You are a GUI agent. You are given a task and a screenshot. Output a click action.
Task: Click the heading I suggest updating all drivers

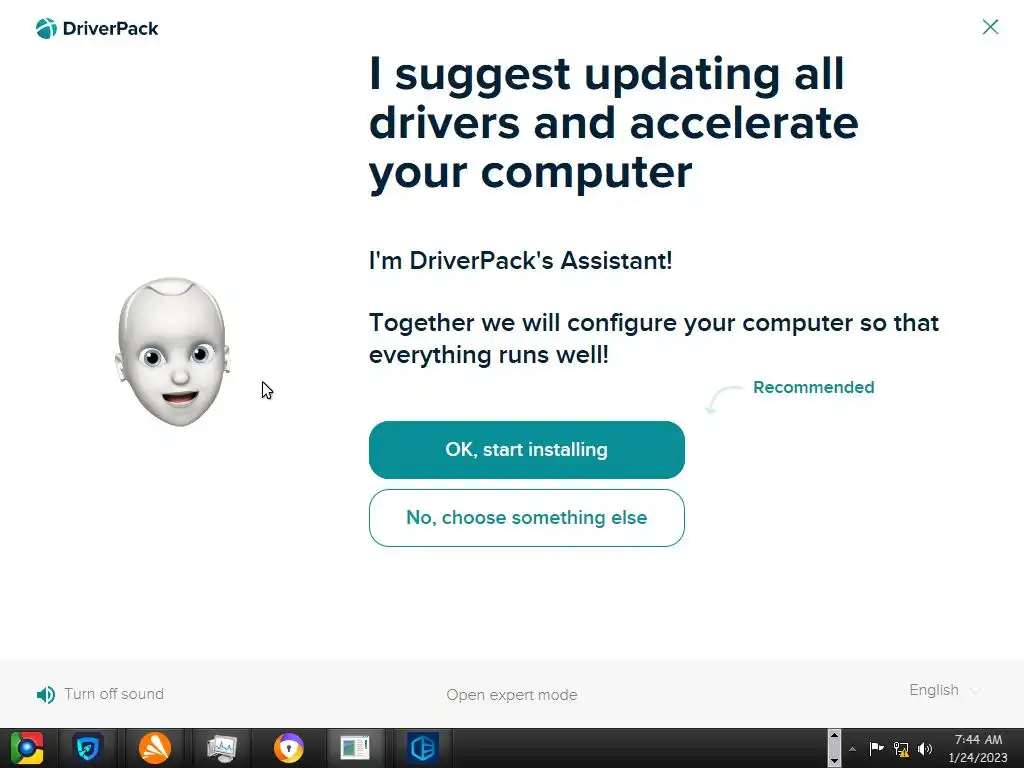click(x=614, y=122)
